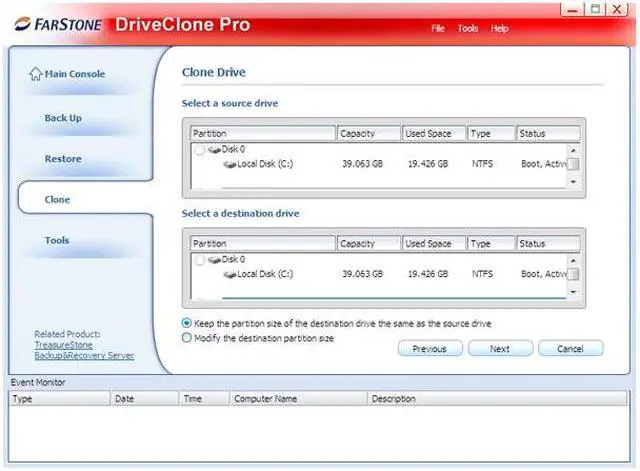Screen dimensions: 640x471
Task: Open the Backup&Recovery Server link
Action: (x=84, y=355)
